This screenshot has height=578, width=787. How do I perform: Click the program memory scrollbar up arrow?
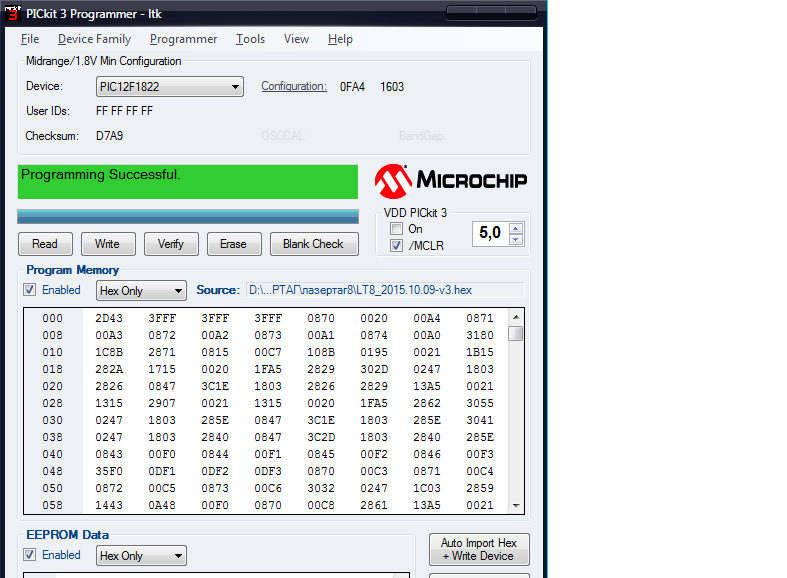pos(515,317)
